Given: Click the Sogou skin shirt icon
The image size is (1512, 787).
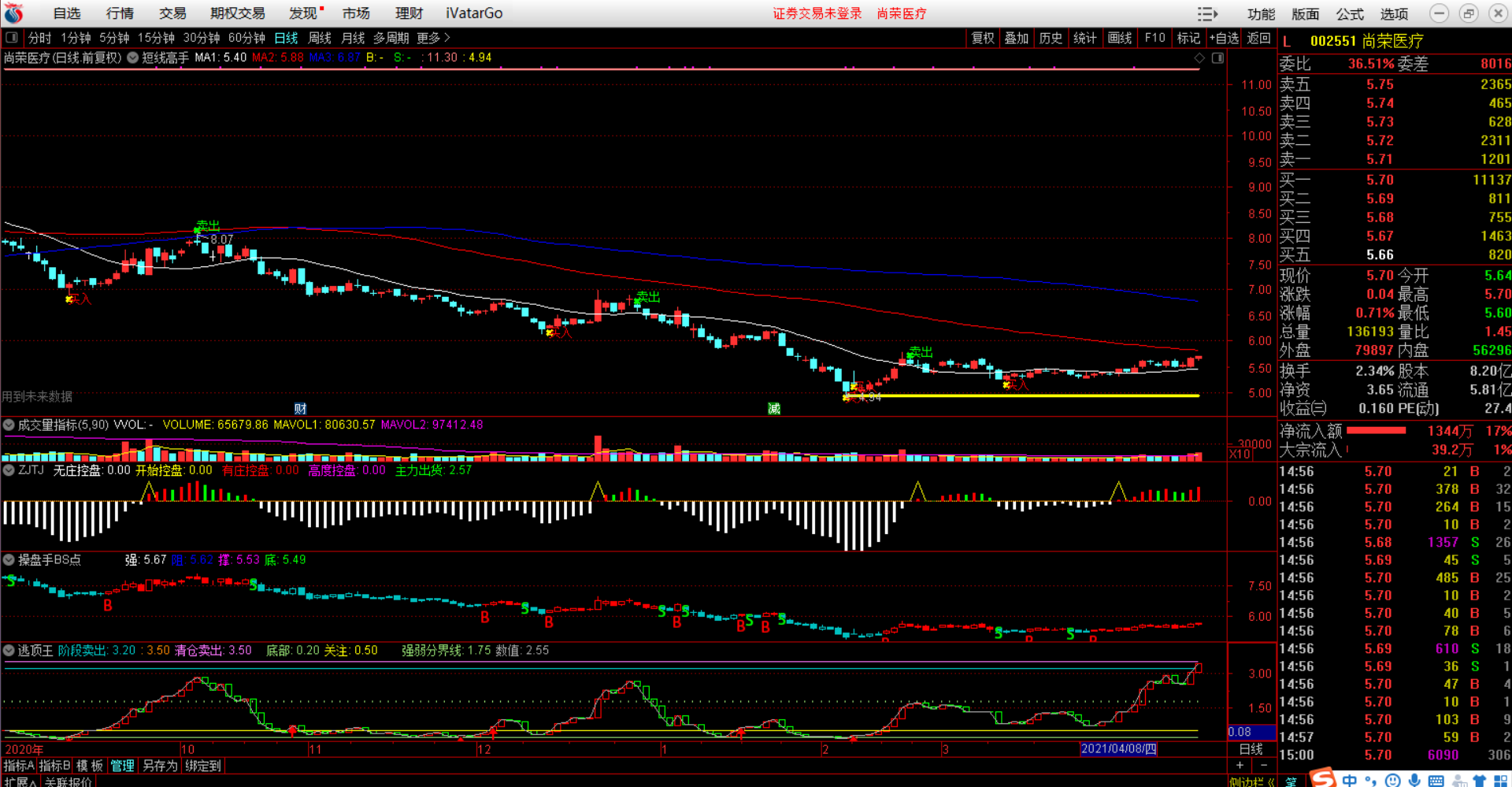Looking at the screenshot, I should tap(1480, 780).
